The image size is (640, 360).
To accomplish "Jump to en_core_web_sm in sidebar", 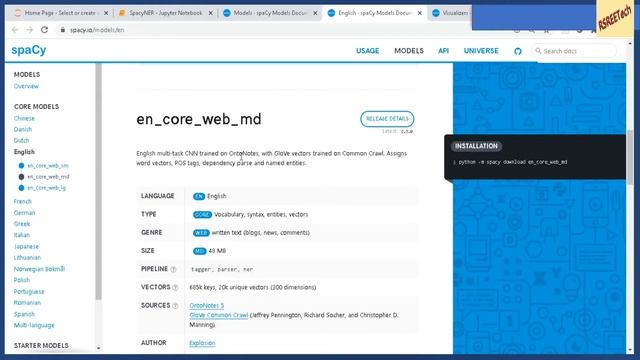I will pyautogui.click(x=48, y=166).
